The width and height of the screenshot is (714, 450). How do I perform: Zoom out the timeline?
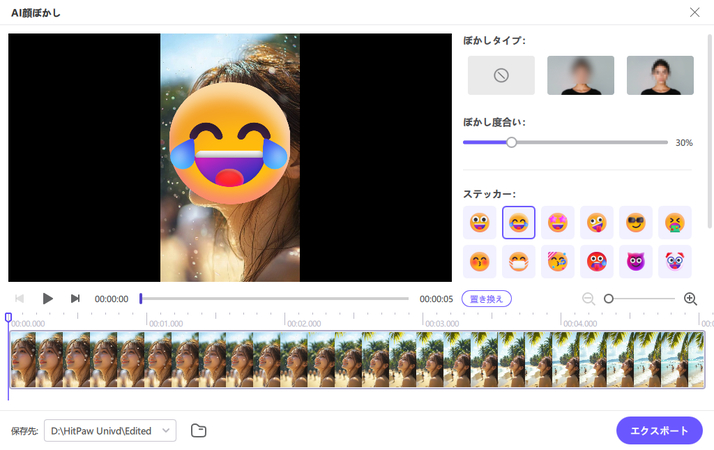coord(588,299)
